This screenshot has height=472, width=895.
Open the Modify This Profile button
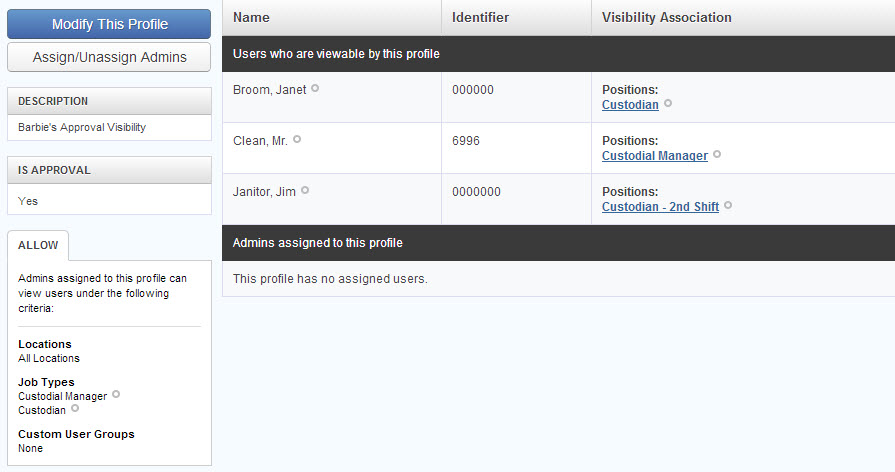pos(109,24)
